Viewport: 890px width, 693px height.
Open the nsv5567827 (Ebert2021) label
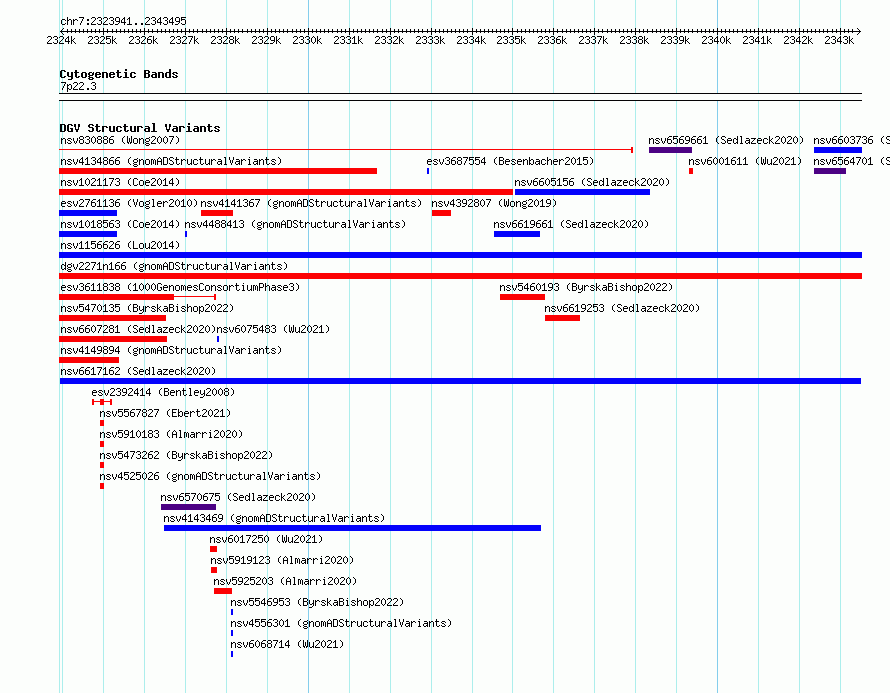point(165,413)
